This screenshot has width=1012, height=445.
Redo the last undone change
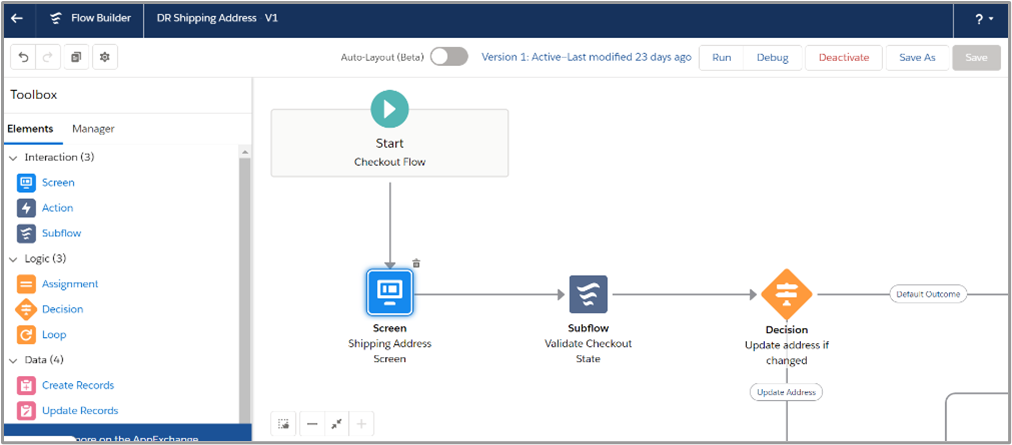(x=47, y=57)
